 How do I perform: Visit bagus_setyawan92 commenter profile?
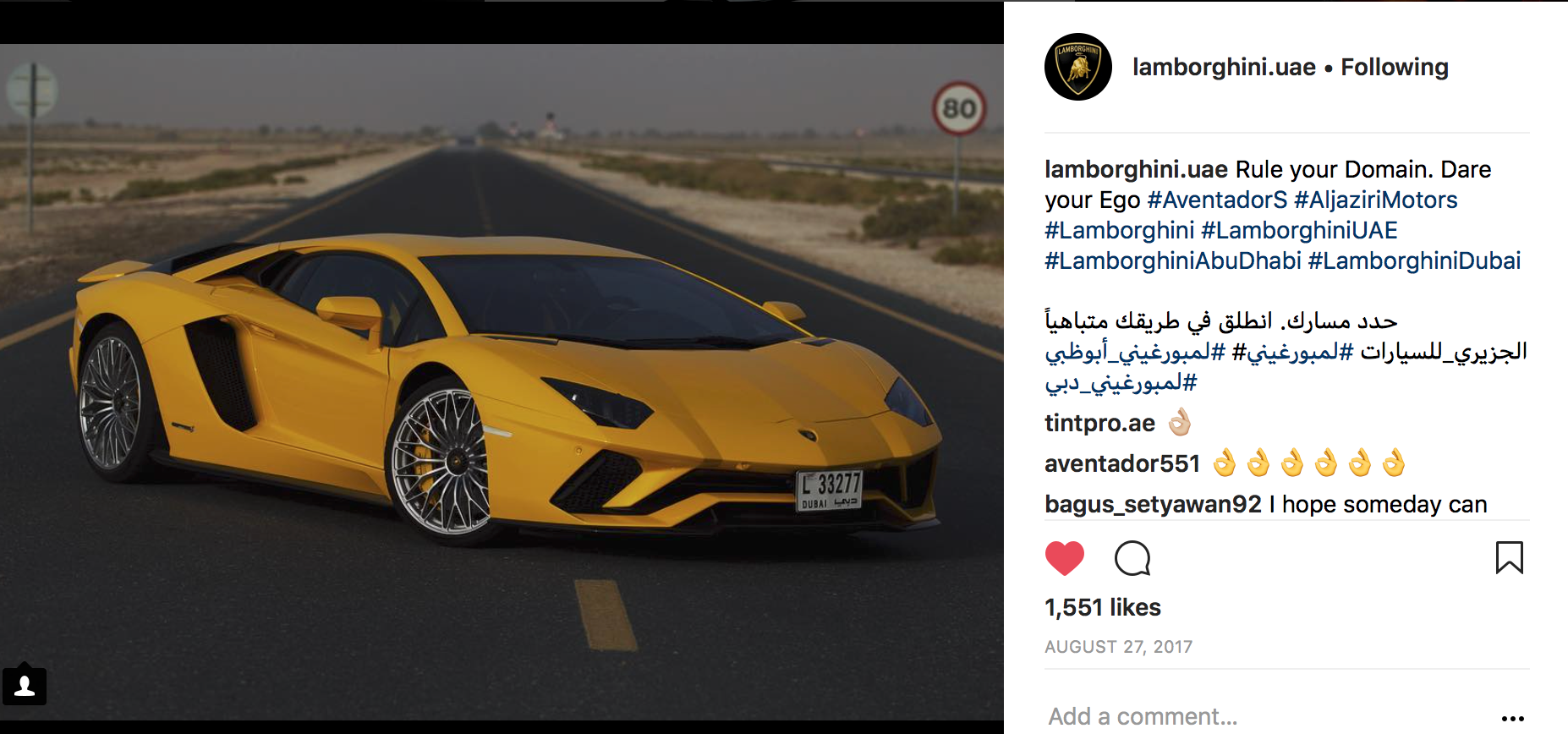click(1153, 504)
